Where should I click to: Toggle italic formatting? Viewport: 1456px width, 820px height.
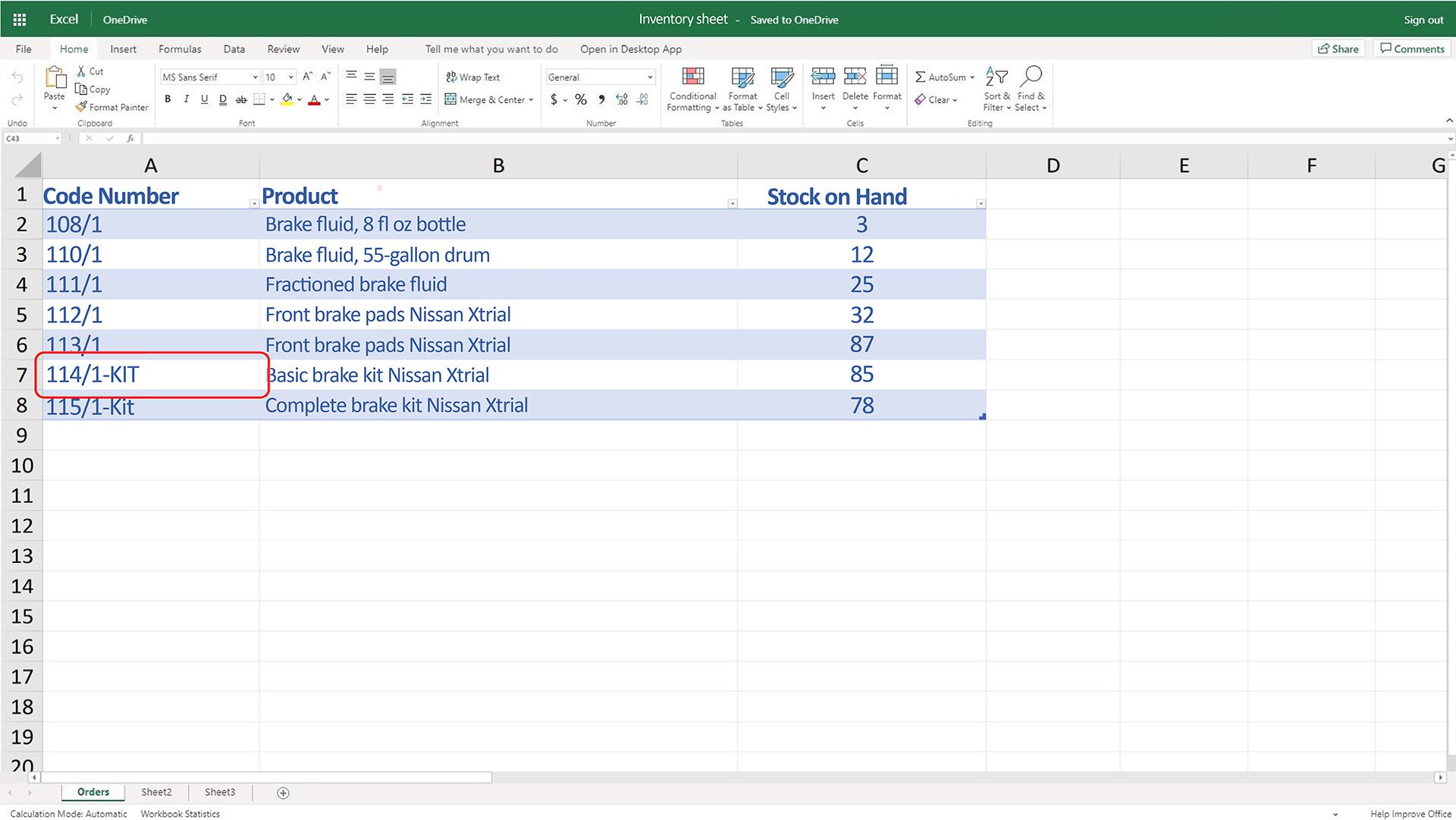click(x=186, y=99)
